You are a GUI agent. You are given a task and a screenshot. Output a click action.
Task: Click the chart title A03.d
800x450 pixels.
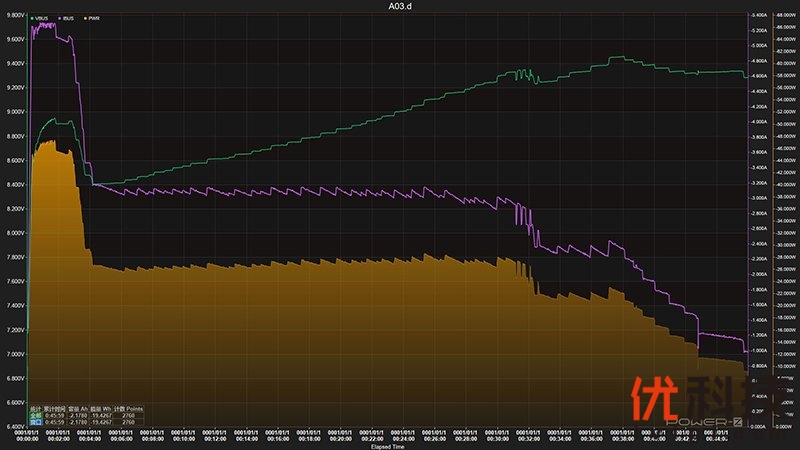point(399,6)
